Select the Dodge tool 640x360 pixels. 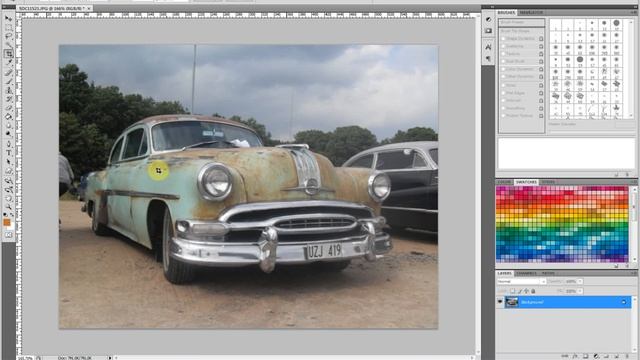[x=8, y=134]
